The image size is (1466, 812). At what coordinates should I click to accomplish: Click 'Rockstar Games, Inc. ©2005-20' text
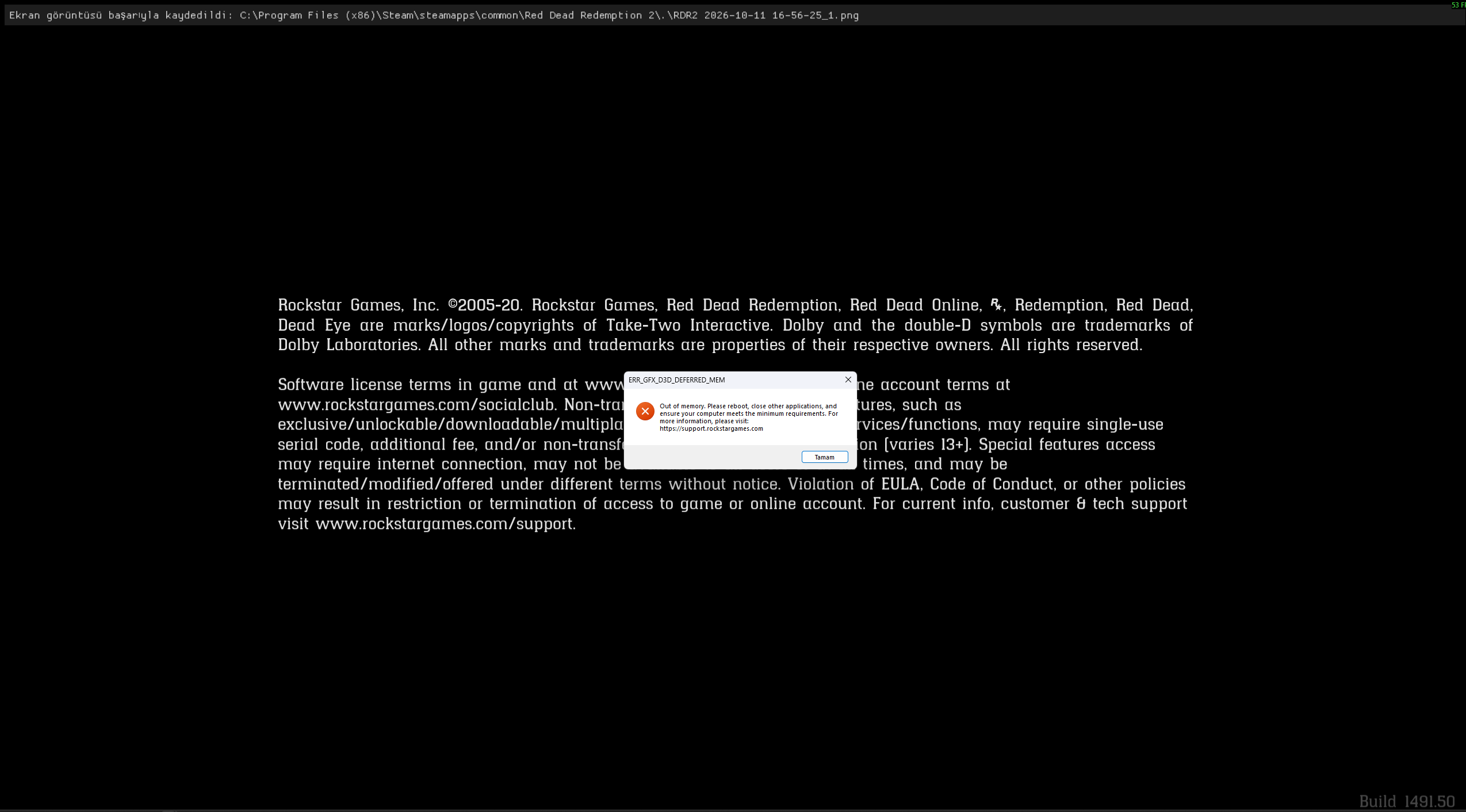coord(398,305)
